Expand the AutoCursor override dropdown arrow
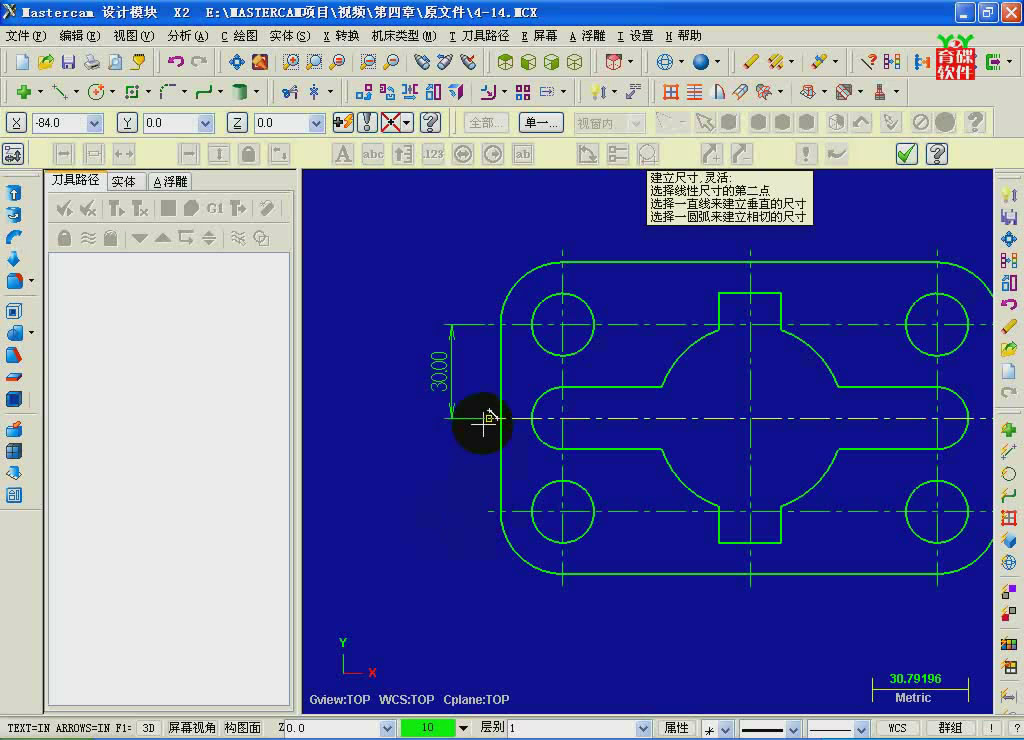 (408, 122)
